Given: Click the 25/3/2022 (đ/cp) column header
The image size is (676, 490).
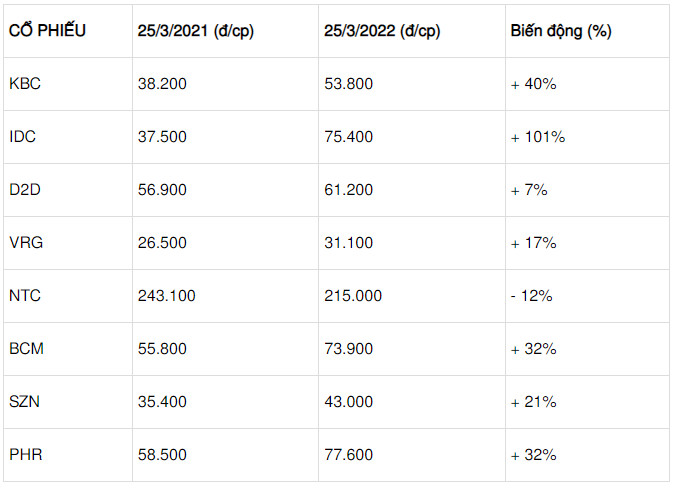Looking at the screenshot, I should pos(382,31).
